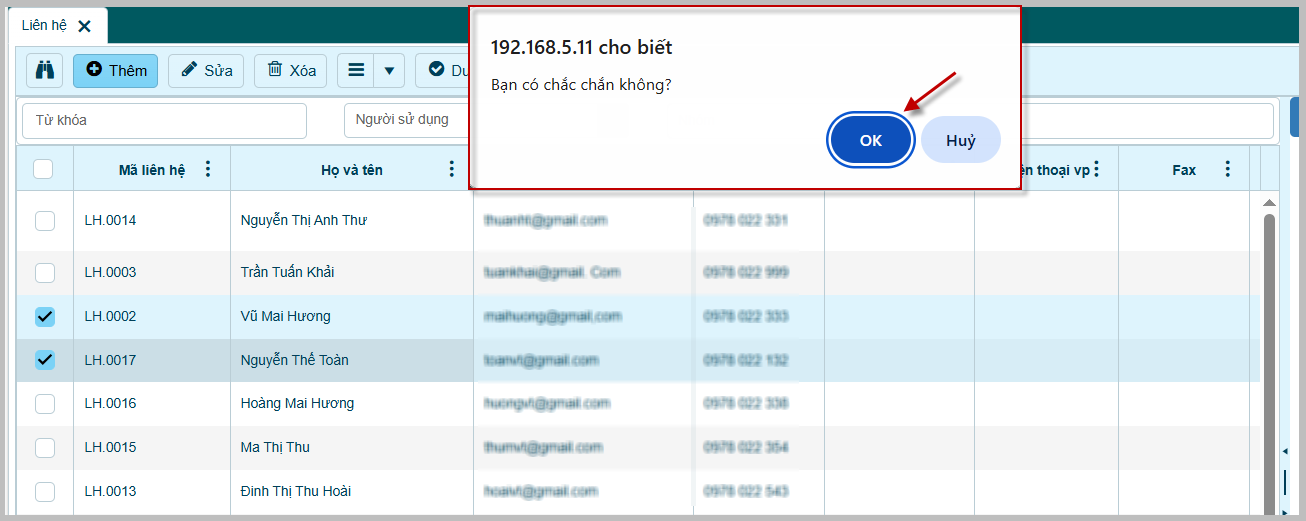Click the Từ khóa keyword field
The width and height of the screenshot is (1306, 521).
(164, 120)
